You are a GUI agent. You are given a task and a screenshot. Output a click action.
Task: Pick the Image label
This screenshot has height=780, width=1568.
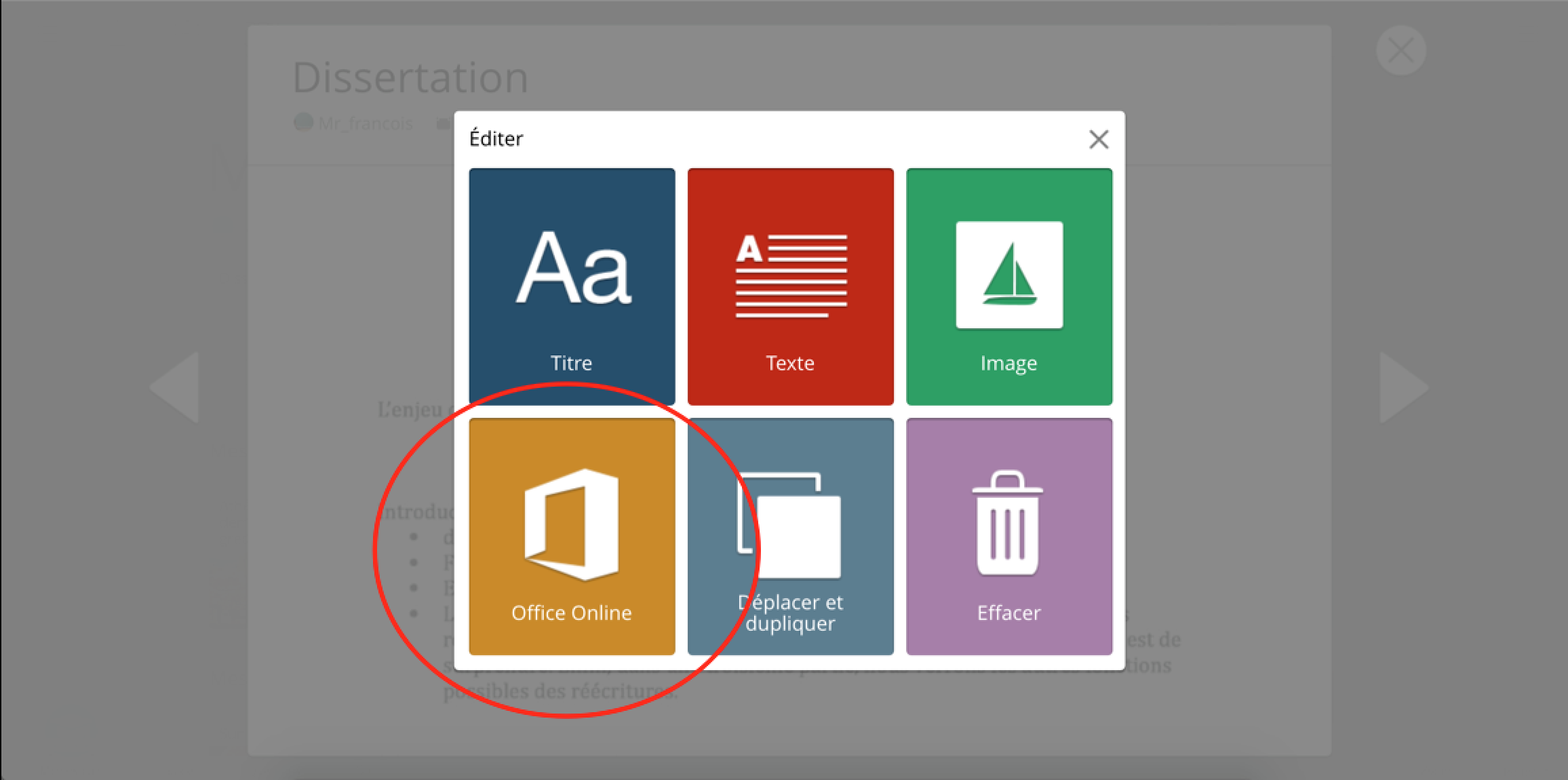point(1008,363)
